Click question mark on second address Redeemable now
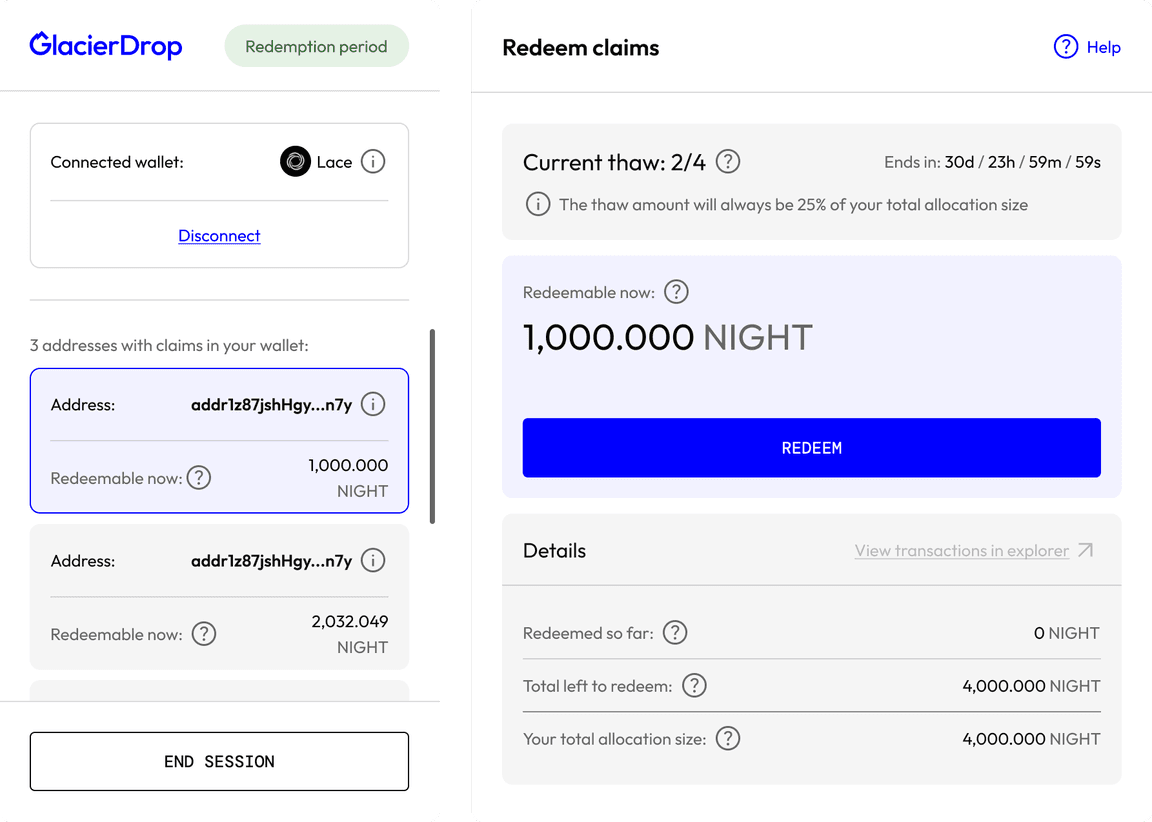1152x822 pixels. (204, 633)
